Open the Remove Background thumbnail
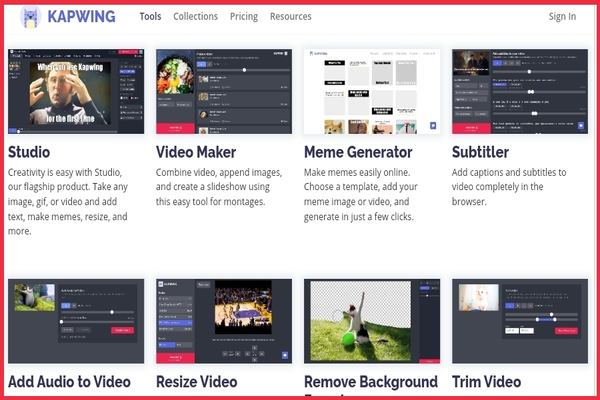 point(372,321)
